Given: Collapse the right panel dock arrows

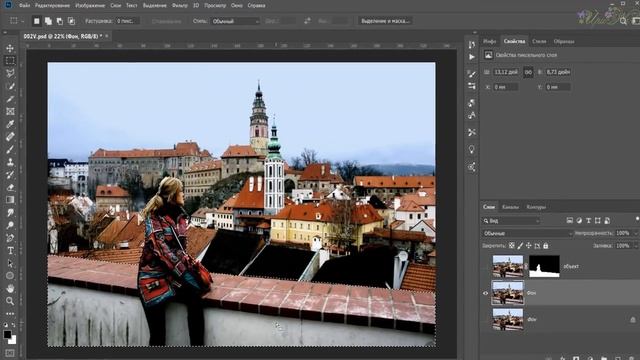Looking at the screenshot, I should 475,33.
